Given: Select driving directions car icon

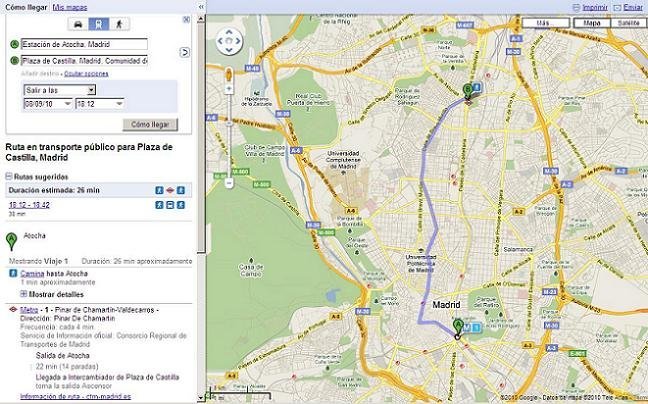Looking at the screenshot, I should click(78, 24).
